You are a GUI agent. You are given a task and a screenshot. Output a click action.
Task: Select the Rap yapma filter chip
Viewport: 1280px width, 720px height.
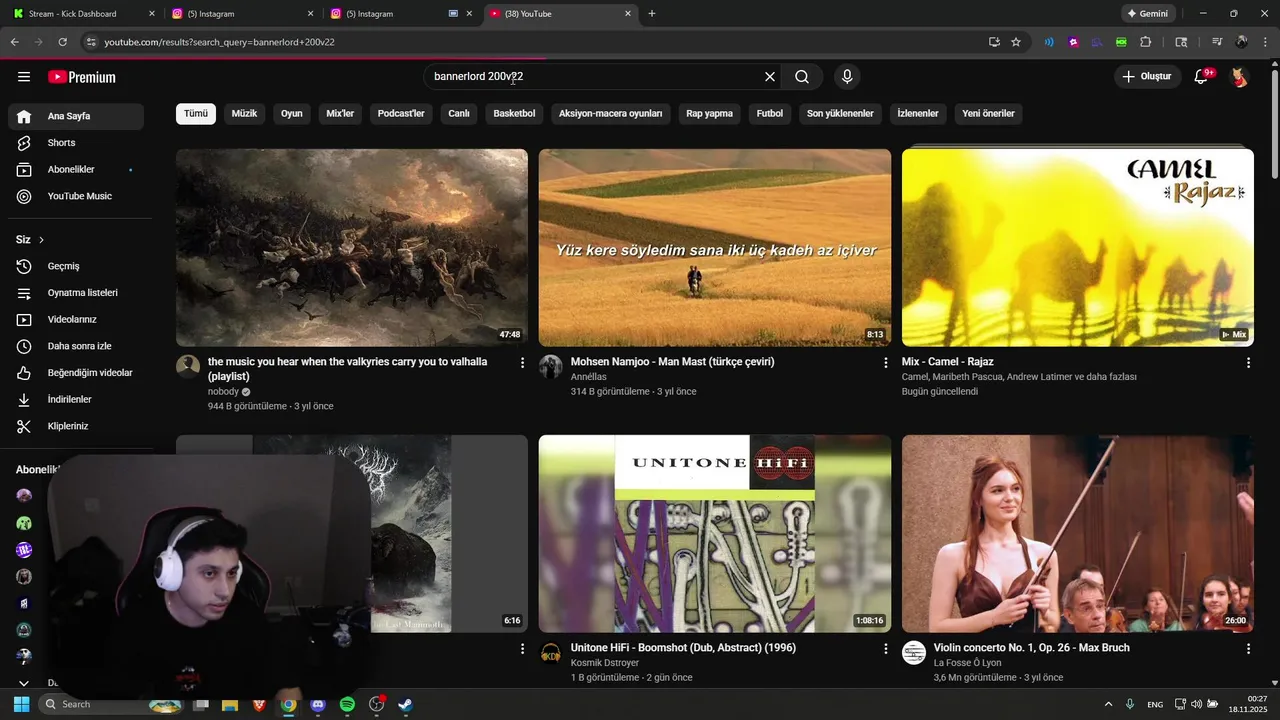coord(710,113)
